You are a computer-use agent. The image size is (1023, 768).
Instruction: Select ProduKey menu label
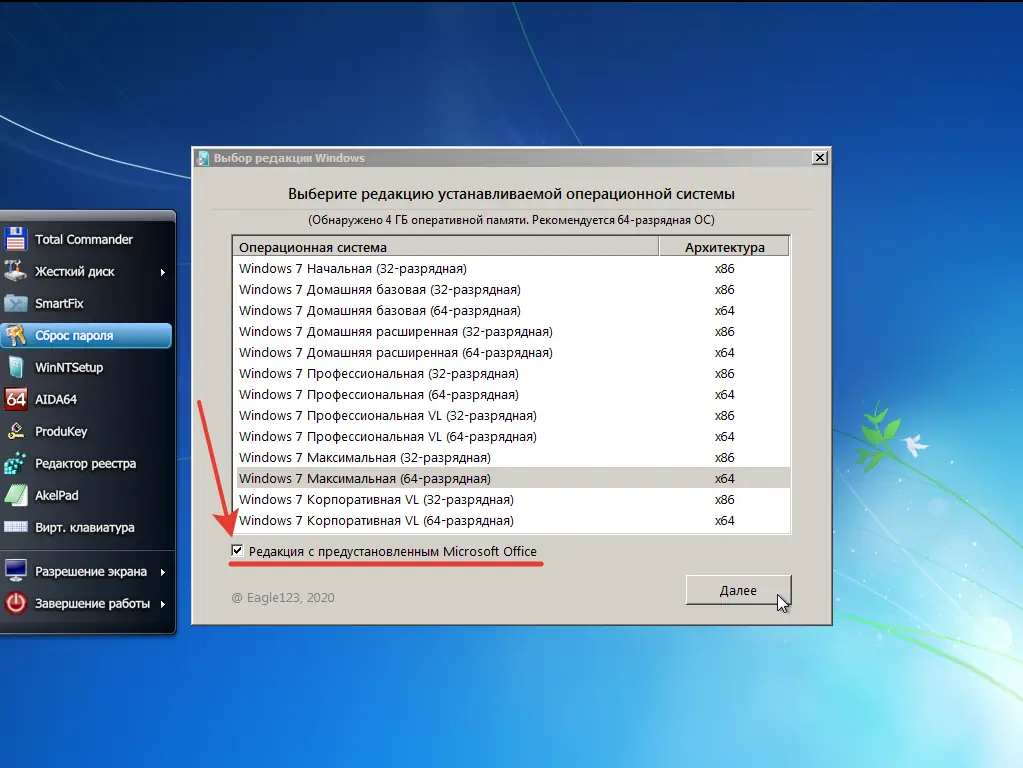(x=61, y=431)
